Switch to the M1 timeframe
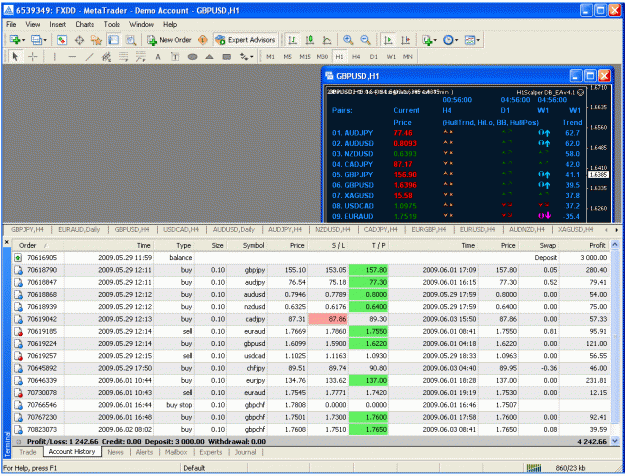Viewport: 625px width, 476px height. point(271,57)
